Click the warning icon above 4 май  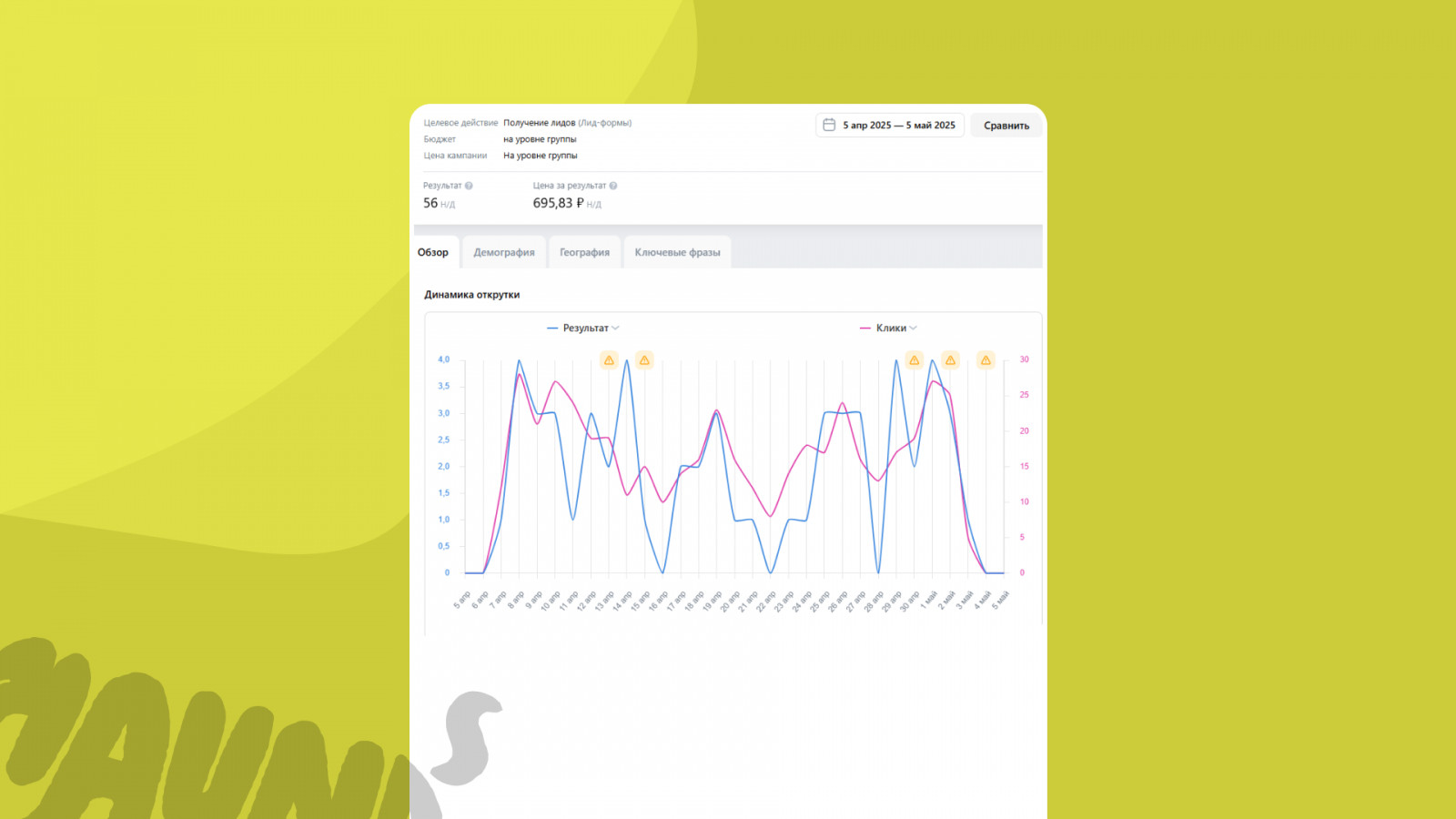[x=986, y=360]
